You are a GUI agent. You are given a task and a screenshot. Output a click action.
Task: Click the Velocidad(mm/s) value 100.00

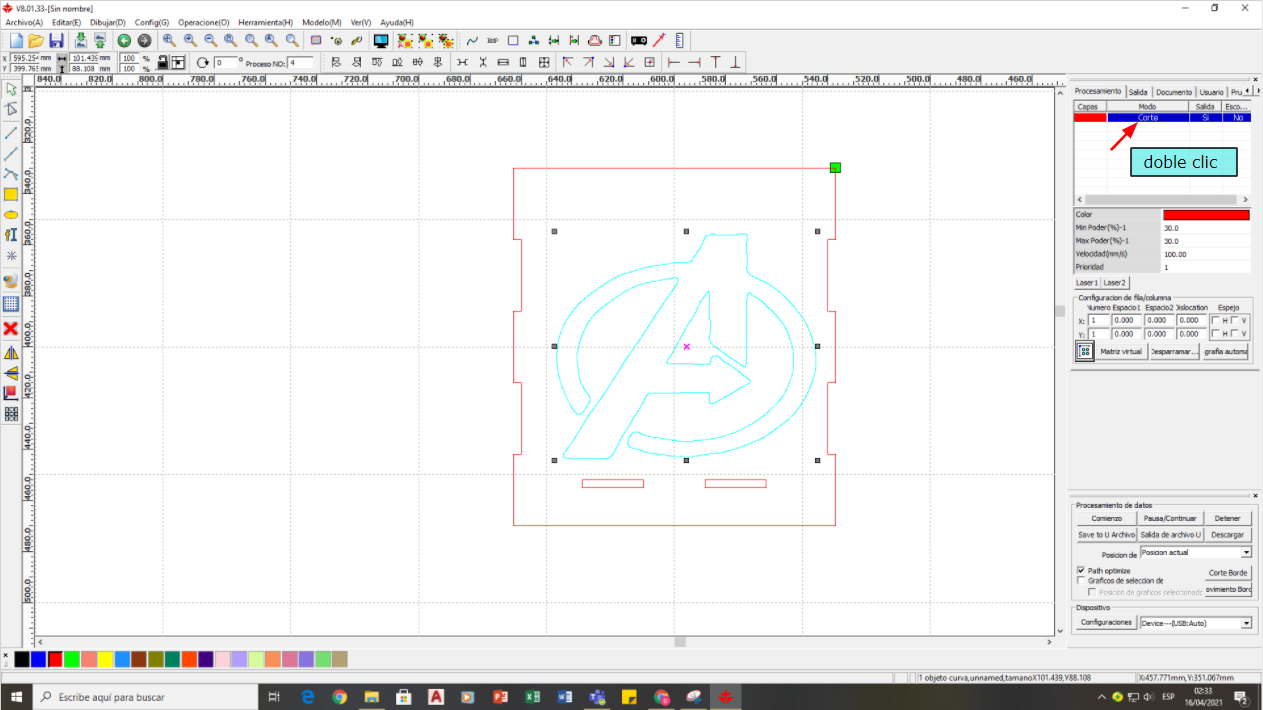point(1206,254)
